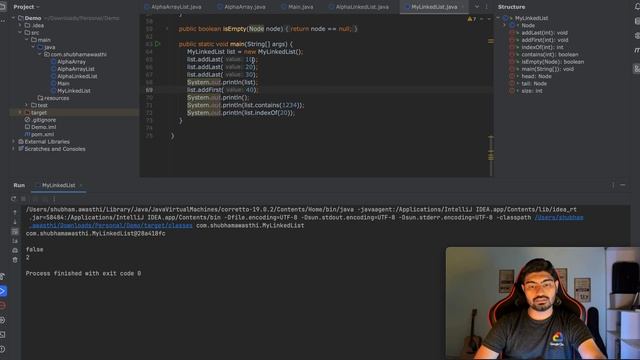Screen dimensions: 640x360
Task: Open the Project view dropdown header
Action: pos(27,7)
